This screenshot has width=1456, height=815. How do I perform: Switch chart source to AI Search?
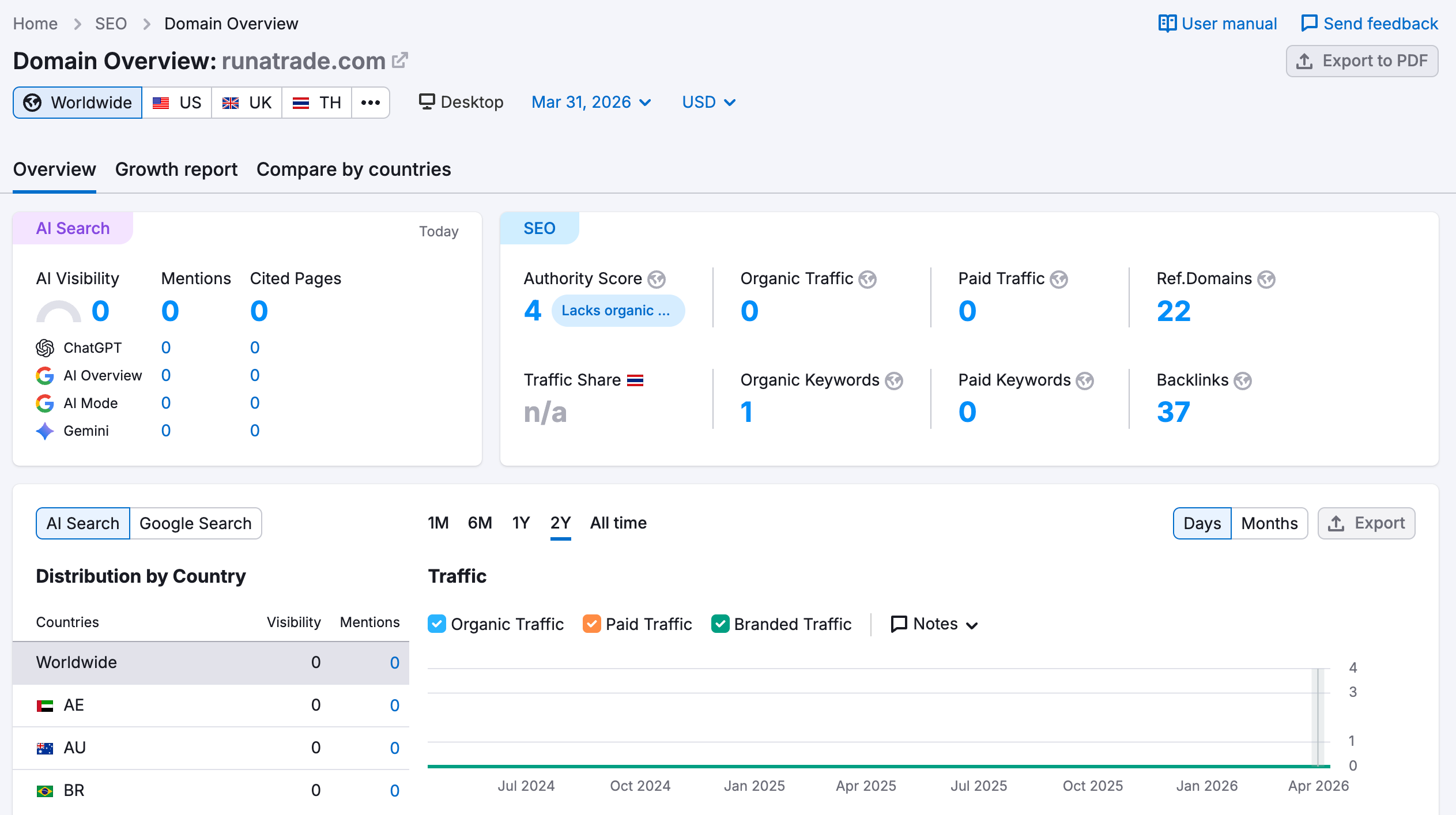coord(83,523)
